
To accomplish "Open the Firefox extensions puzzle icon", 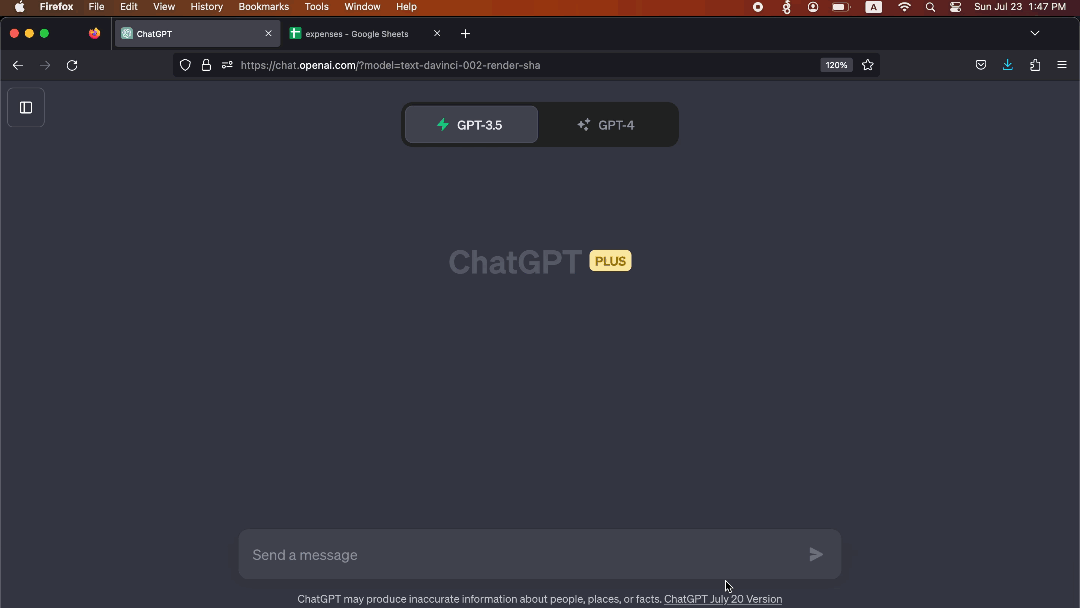I will pos(1035,65).
